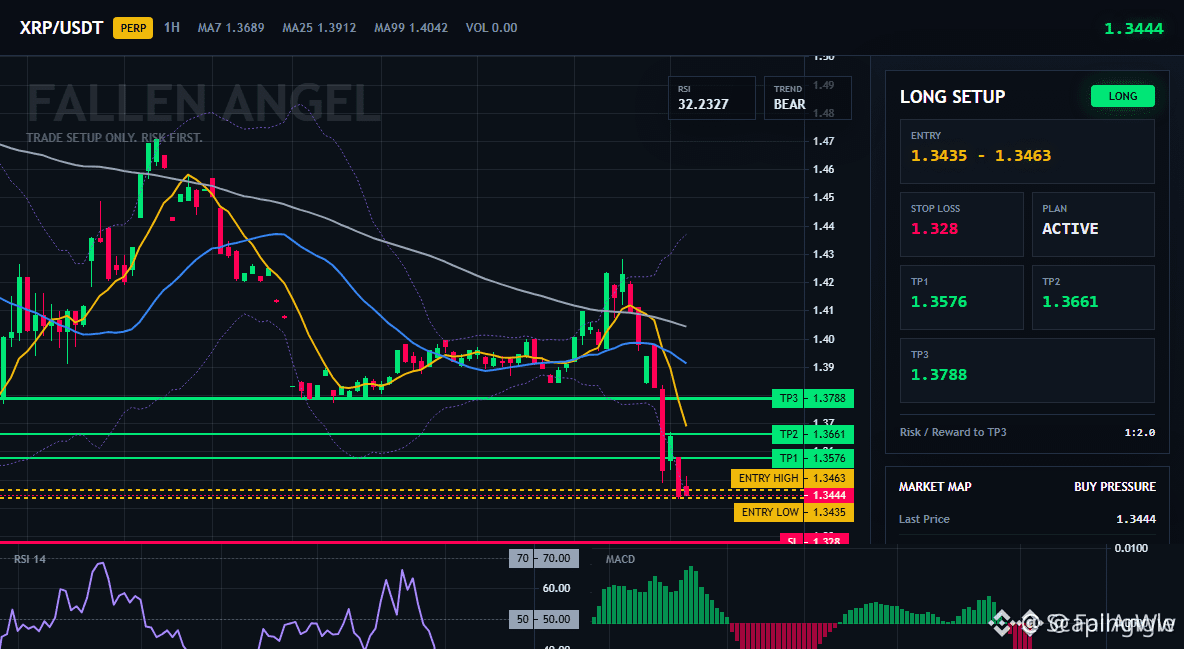Click the MARKET MAP heading

(x=935, y=487)
